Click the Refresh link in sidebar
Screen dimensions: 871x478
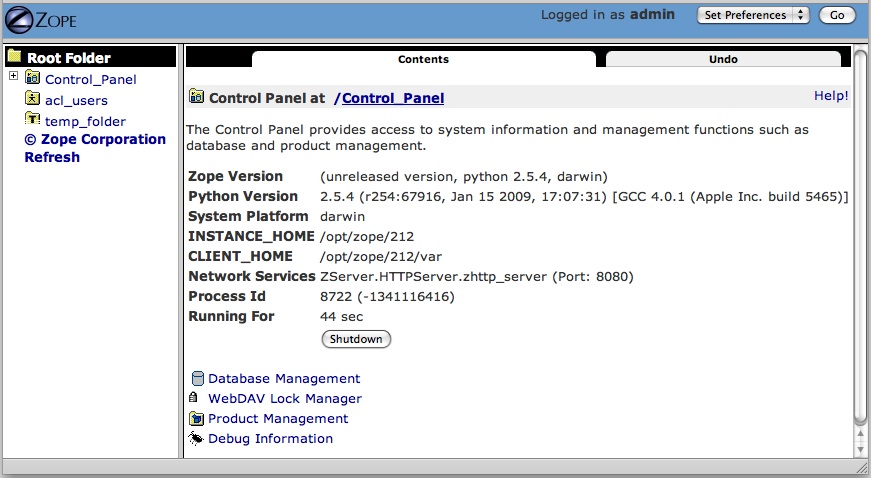52,157
